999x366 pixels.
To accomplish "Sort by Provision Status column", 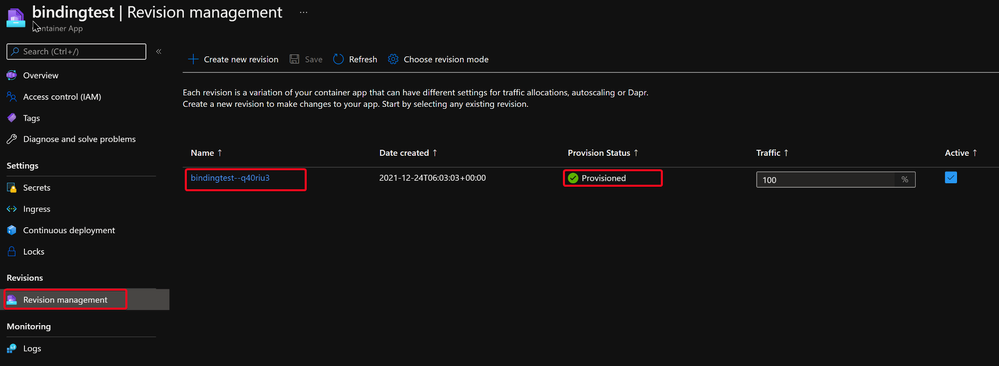I will click(x=603, y=153).
